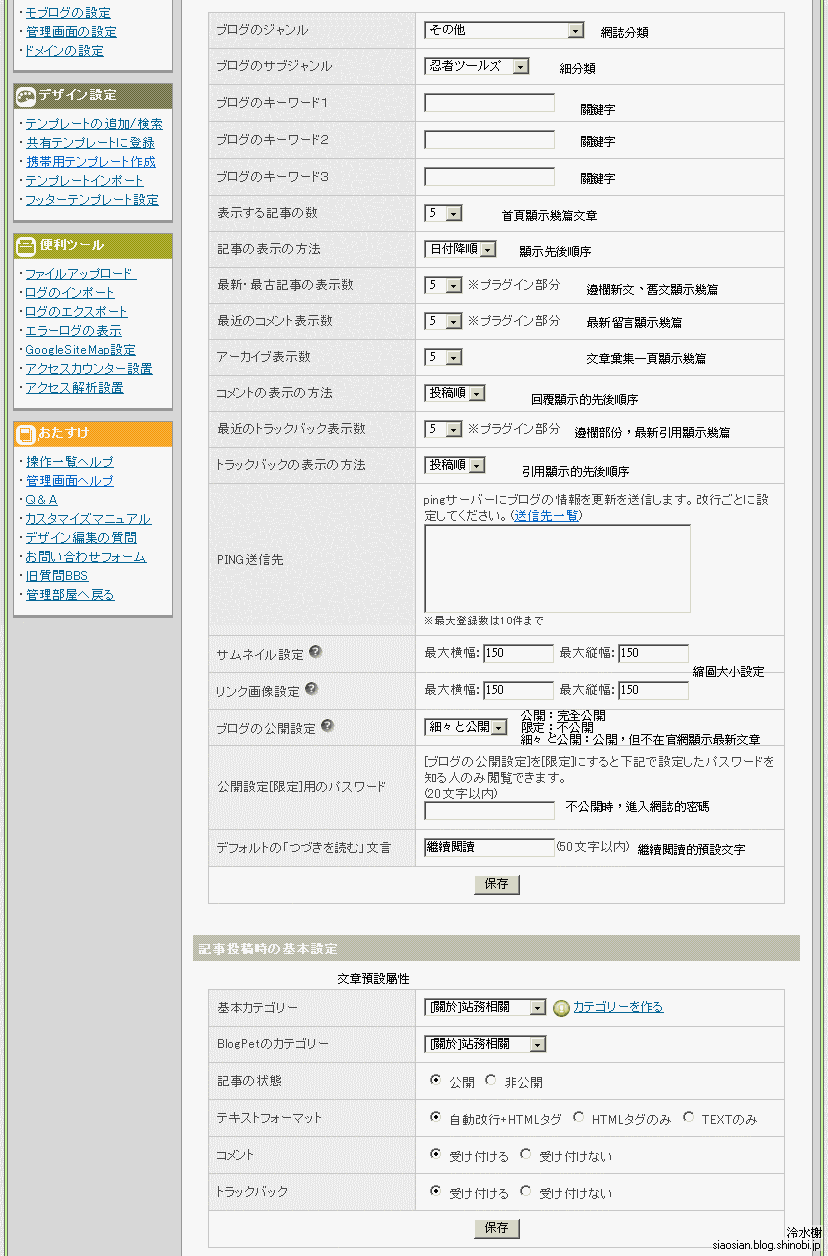Click the ブログのキーワード1 input field
Screen dimensions: 828x1256
pos(489,103)
